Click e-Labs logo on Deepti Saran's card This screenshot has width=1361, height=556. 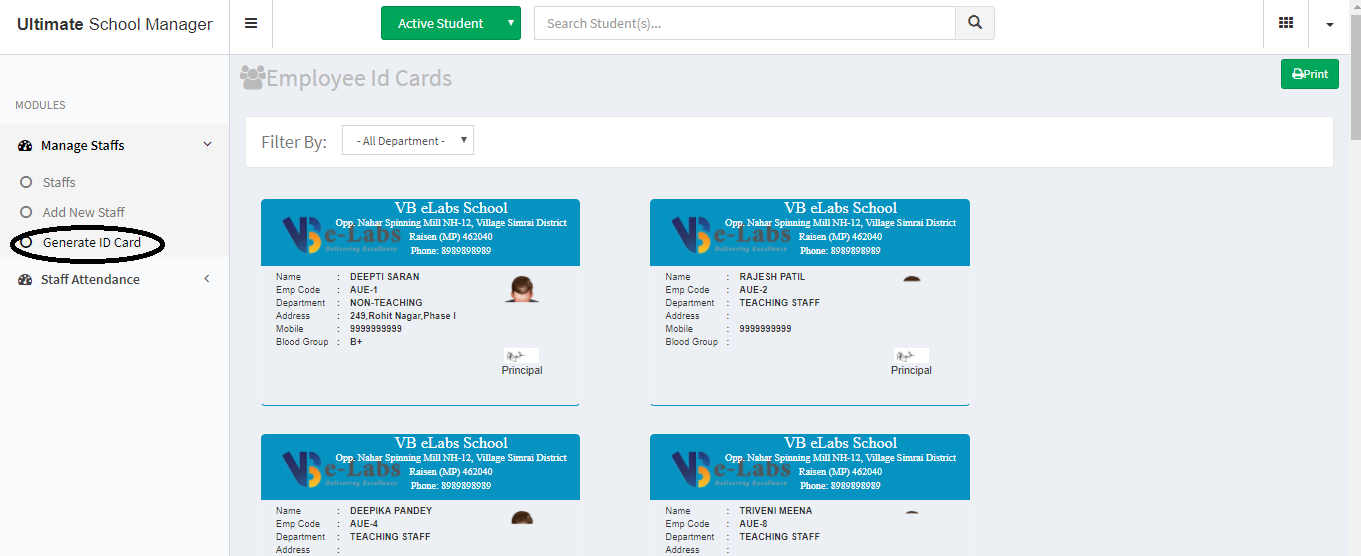(341, 234)
